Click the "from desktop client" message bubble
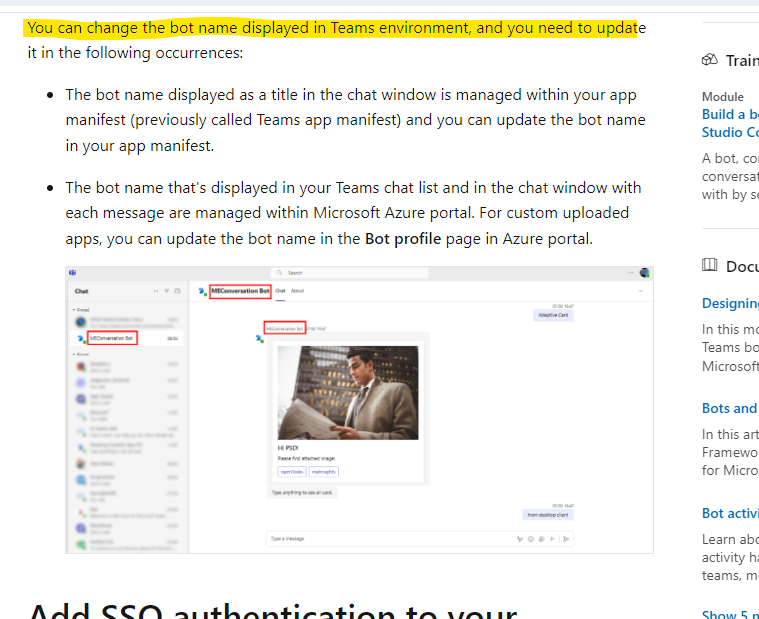The height and width of the screenshot is (619, 759). [x=548, y=514]
